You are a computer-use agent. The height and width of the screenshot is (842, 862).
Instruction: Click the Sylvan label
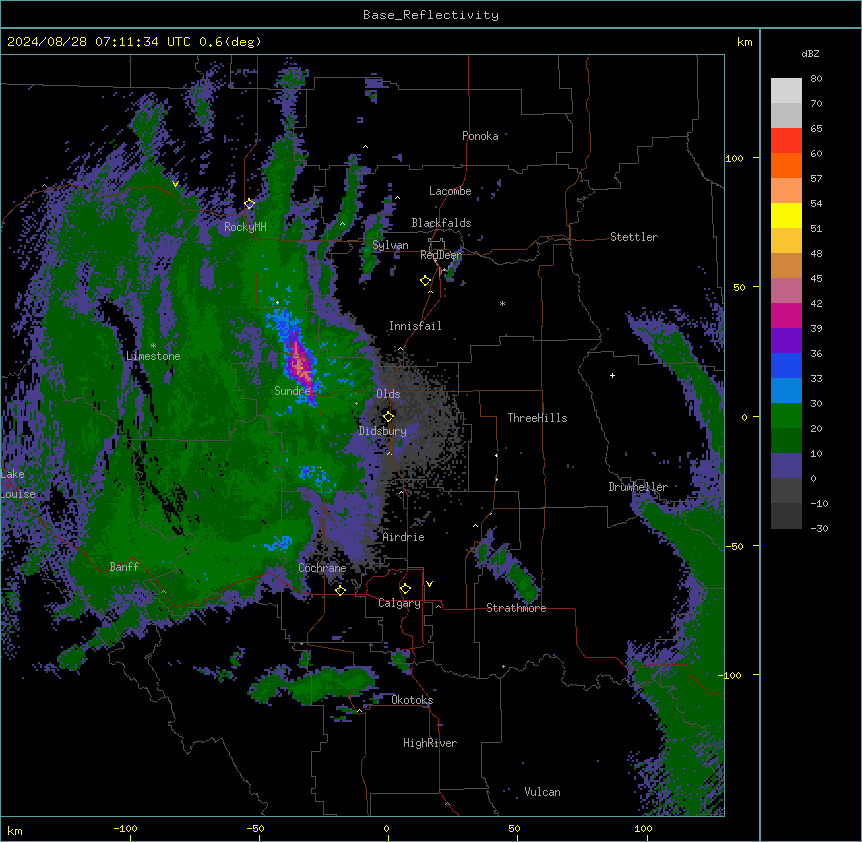click(x=390, y=245)
